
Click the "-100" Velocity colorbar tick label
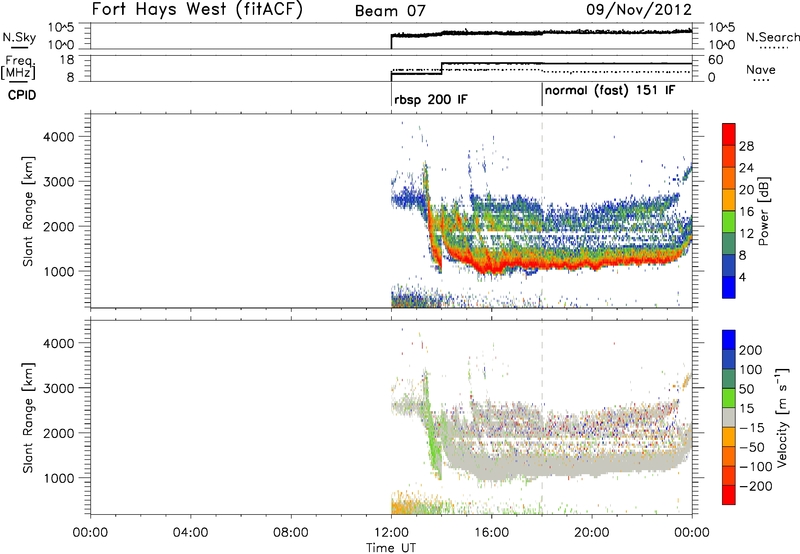755,467
